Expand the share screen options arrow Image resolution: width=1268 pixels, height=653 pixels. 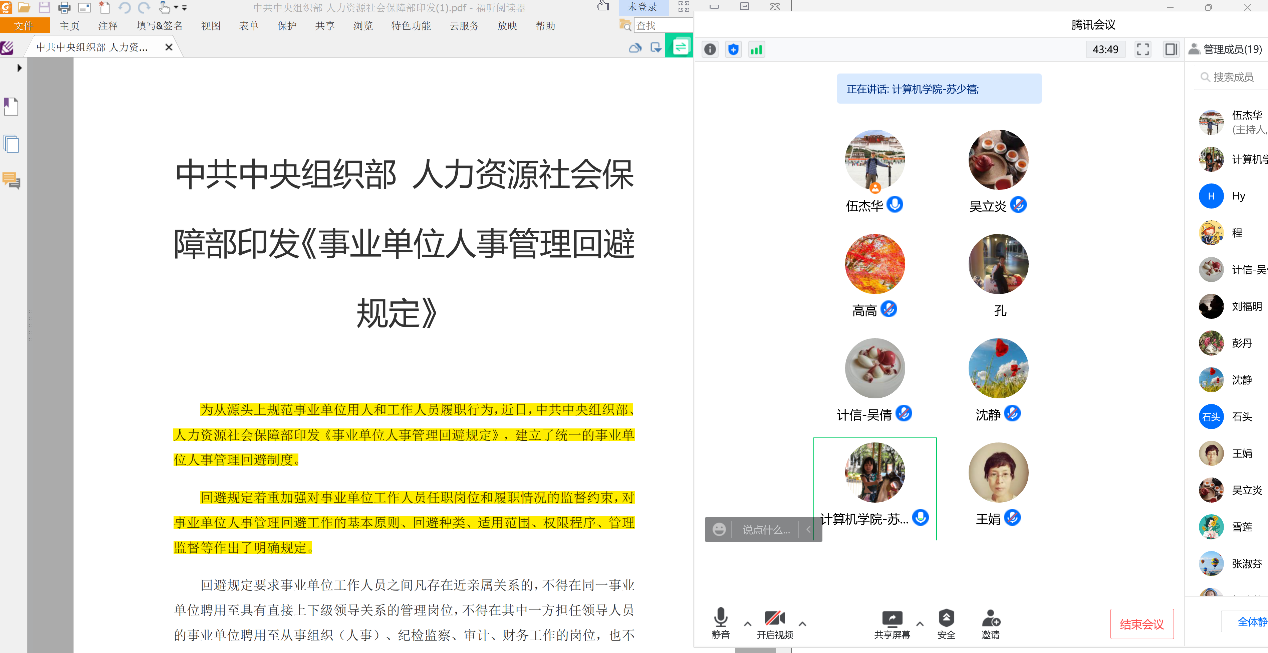pos(920,623)
